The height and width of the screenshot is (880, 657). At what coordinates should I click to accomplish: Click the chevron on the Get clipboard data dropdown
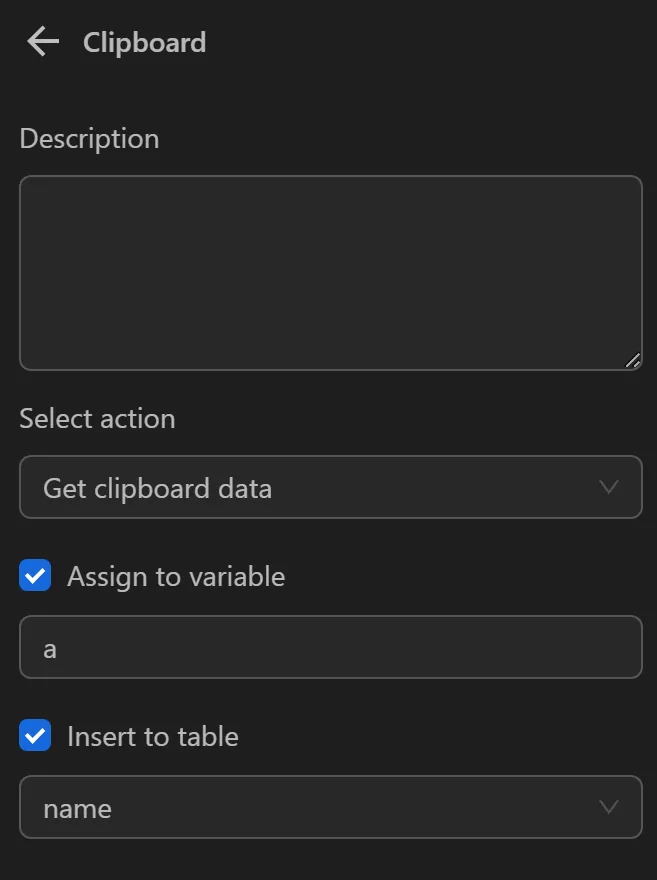pos(609,487)
